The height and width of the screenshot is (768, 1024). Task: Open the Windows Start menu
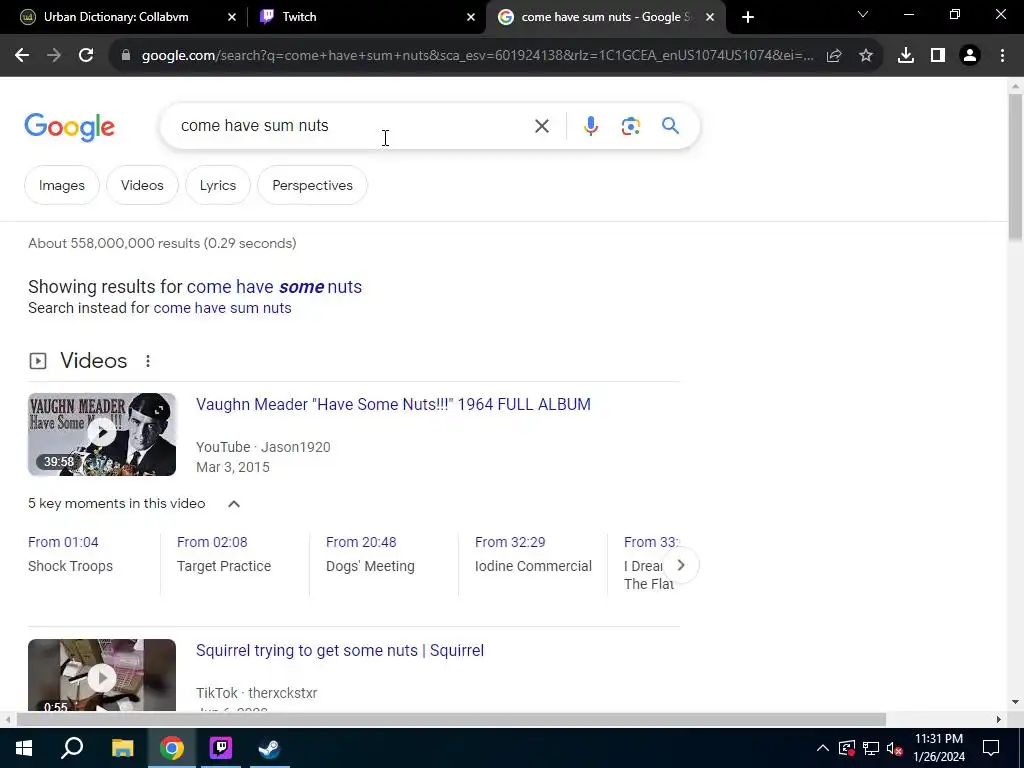click(24, 748)
